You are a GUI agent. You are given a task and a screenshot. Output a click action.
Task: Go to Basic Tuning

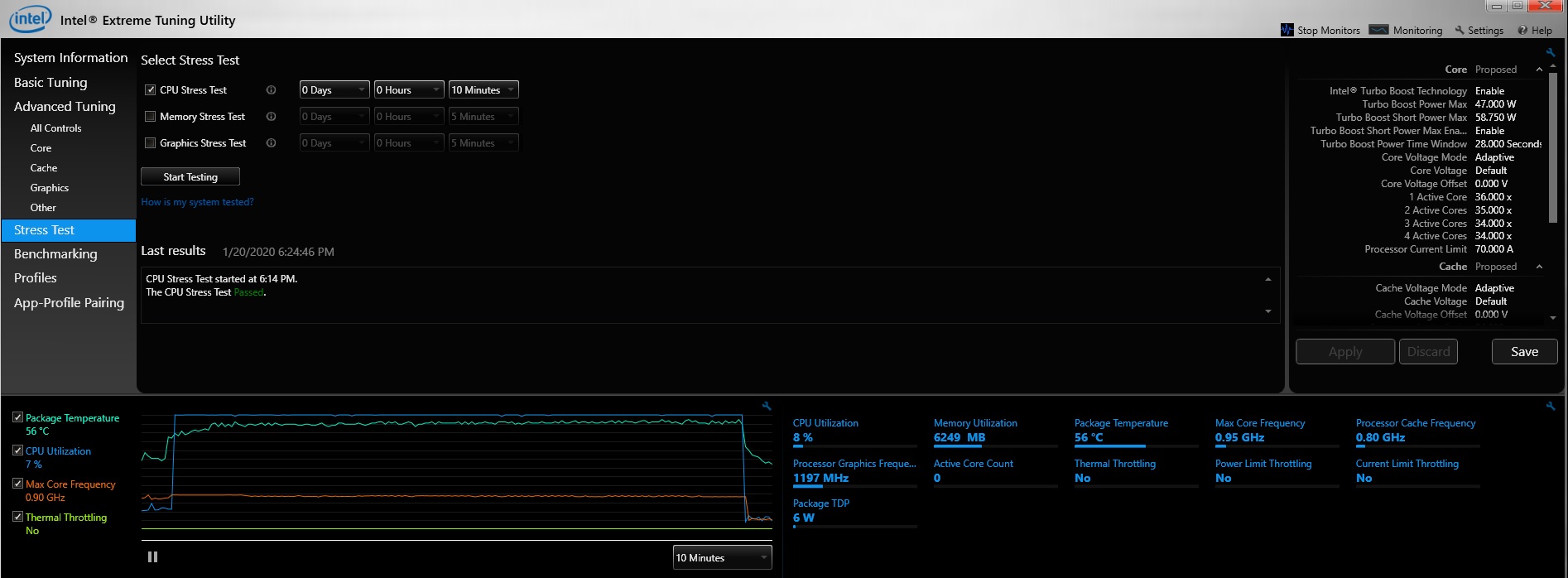pos(51,83)
